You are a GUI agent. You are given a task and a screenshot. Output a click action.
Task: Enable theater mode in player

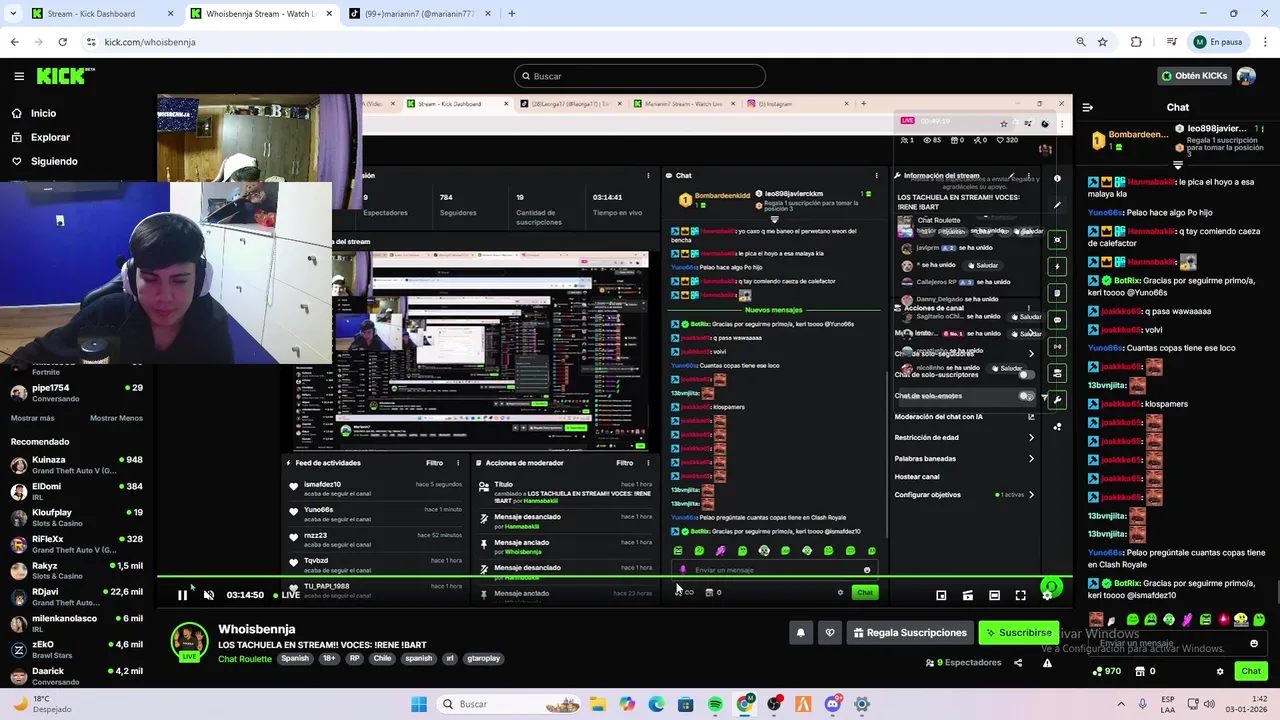point(994,595)
